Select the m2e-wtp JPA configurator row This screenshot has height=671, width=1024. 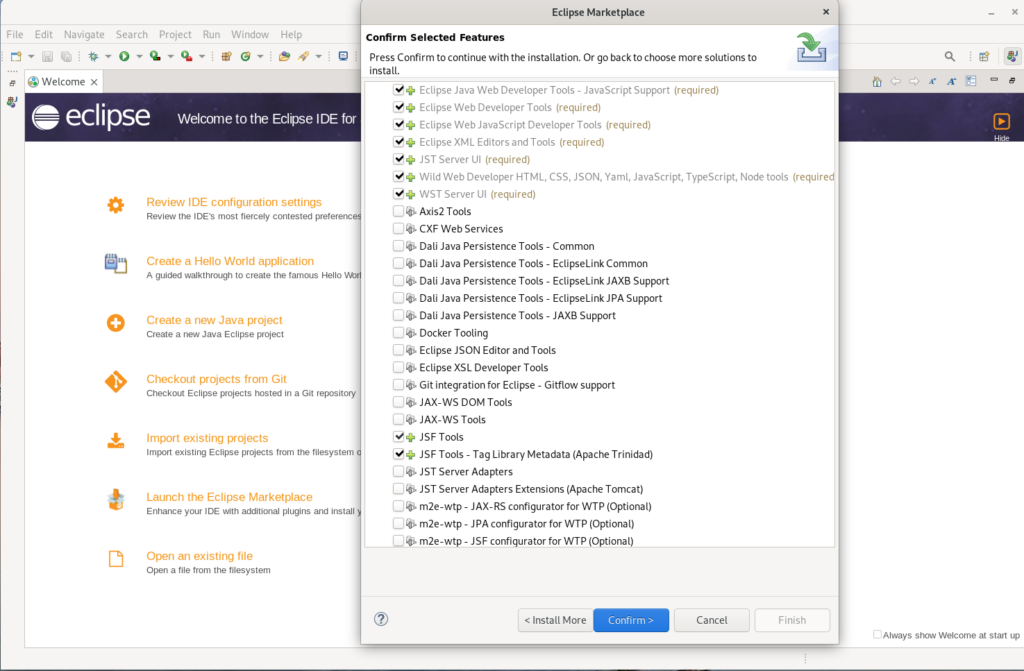pyautogui.click(x=600, y=523)
